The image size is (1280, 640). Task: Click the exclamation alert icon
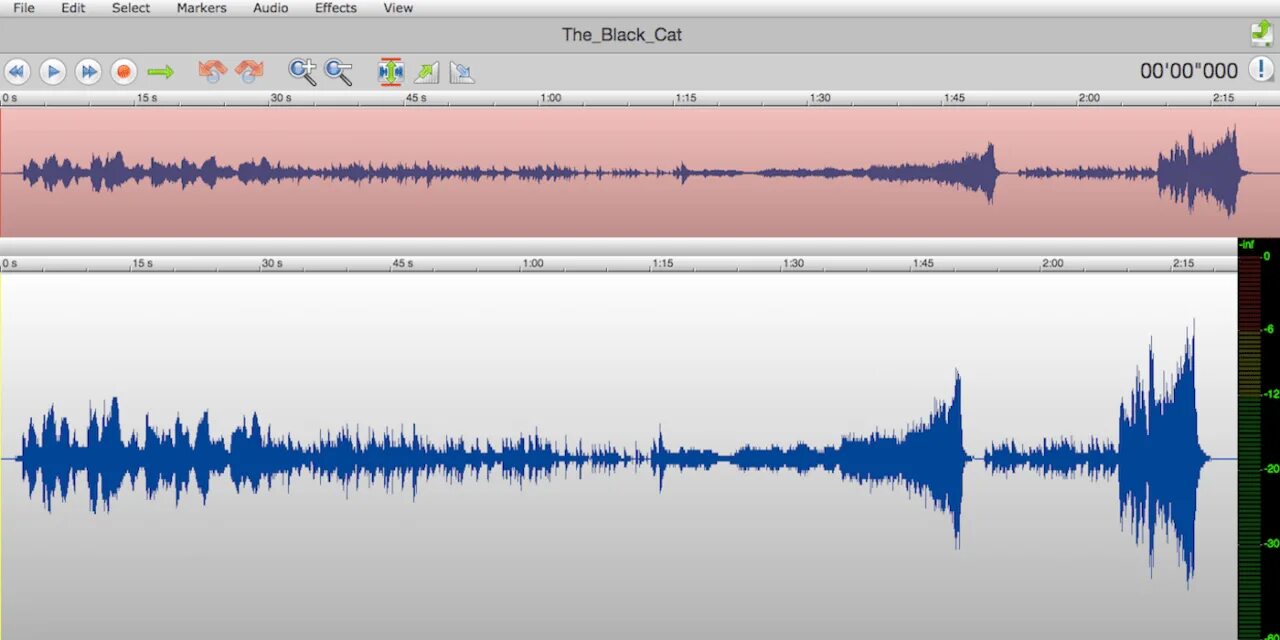[x=1262, y=70]
